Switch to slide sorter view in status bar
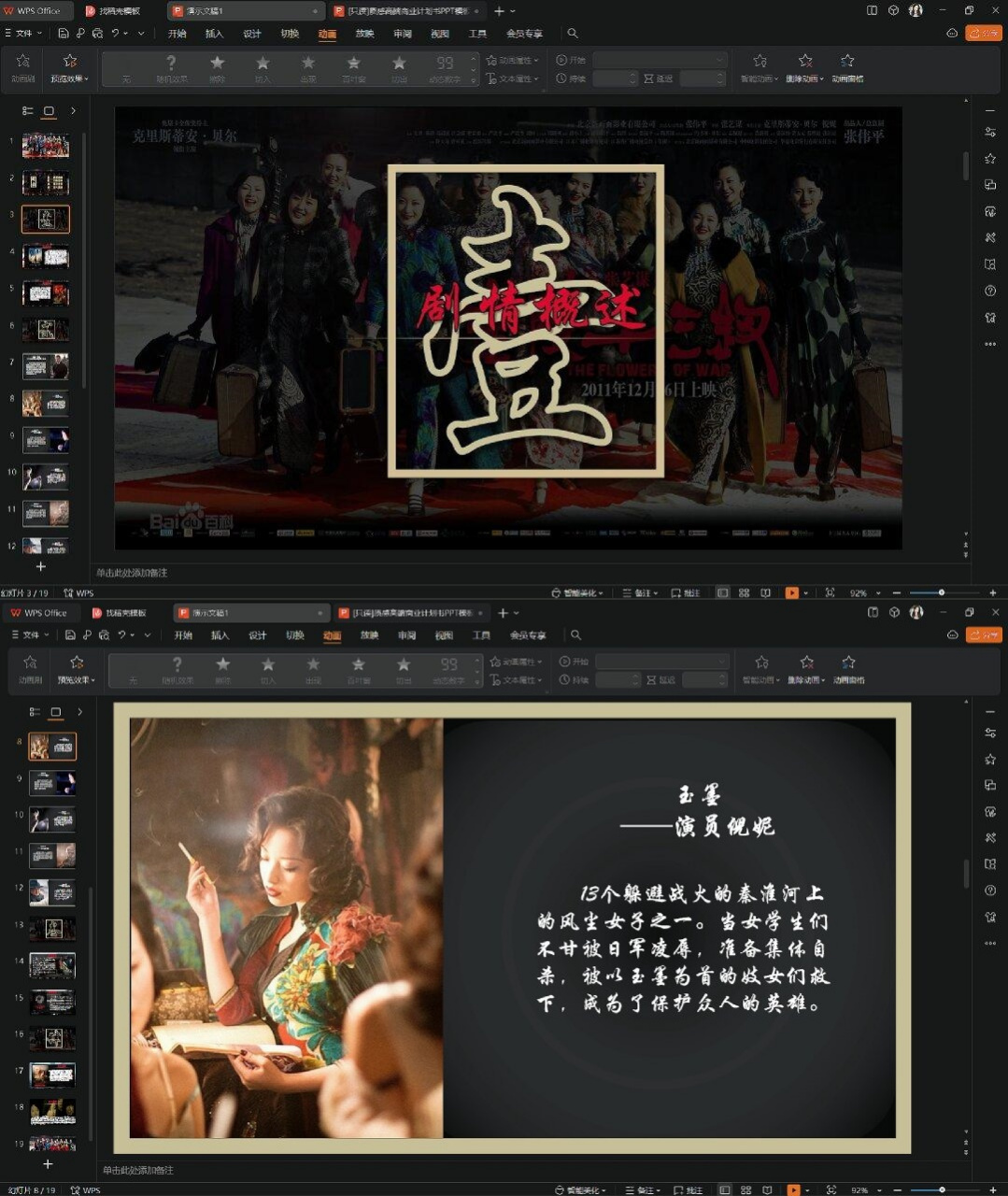1008x1196 pixels. click(x=745, y=592)
